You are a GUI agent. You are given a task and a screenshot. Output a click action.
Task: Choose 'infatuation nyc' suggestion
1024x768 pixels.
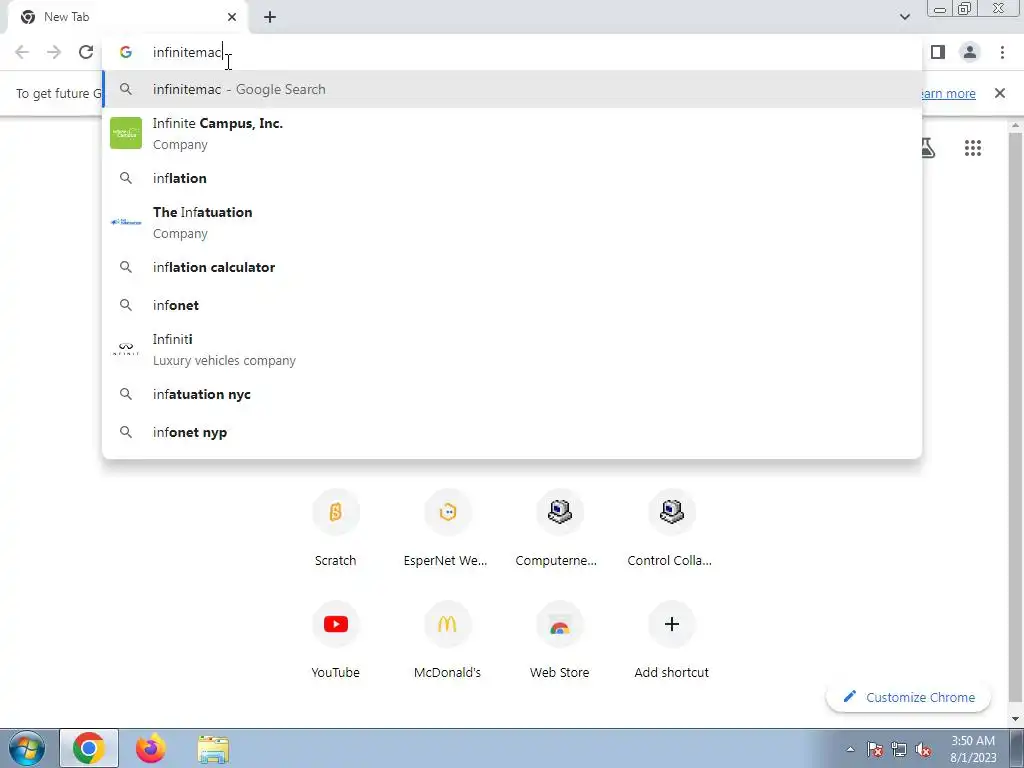click(x=512, y=394)
